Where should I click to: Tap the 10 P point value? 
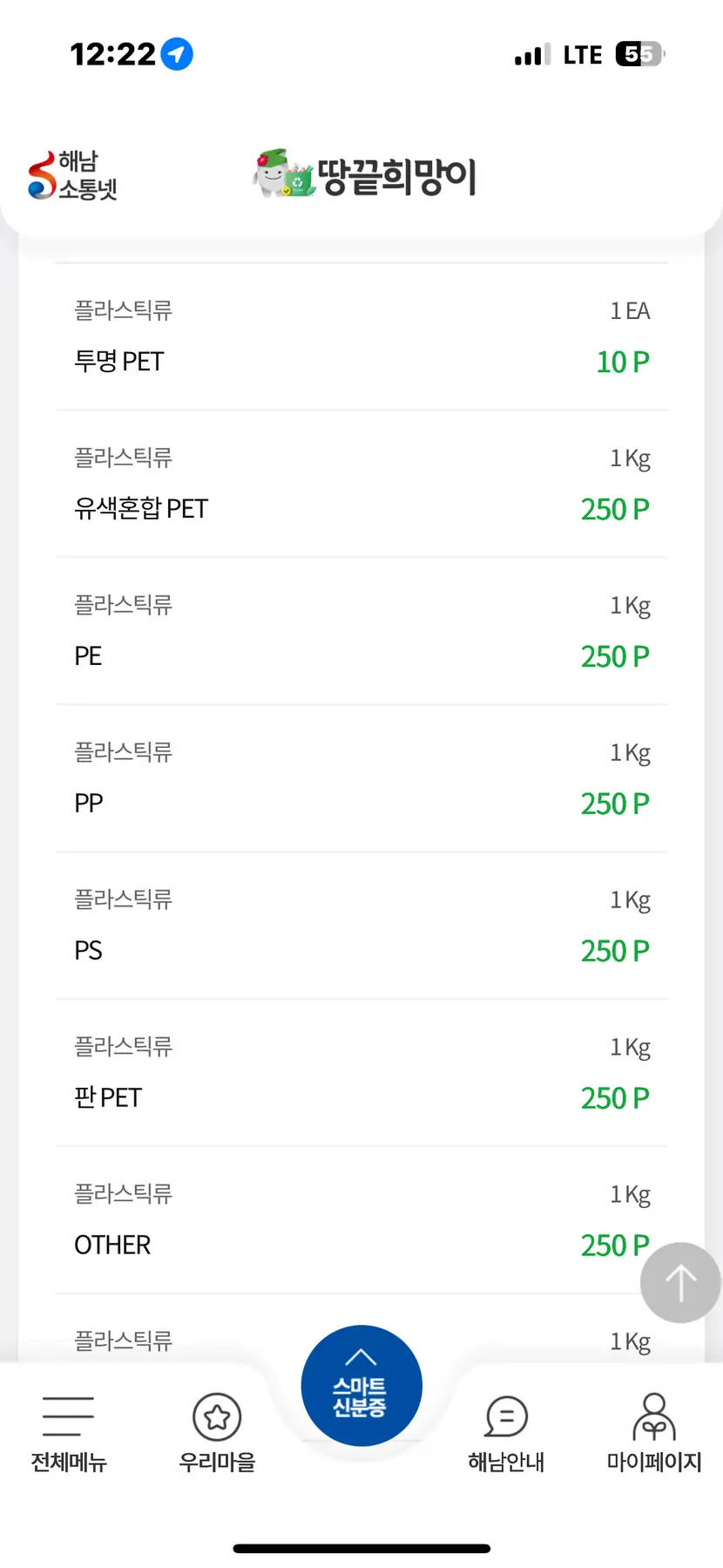pos(623,362)
